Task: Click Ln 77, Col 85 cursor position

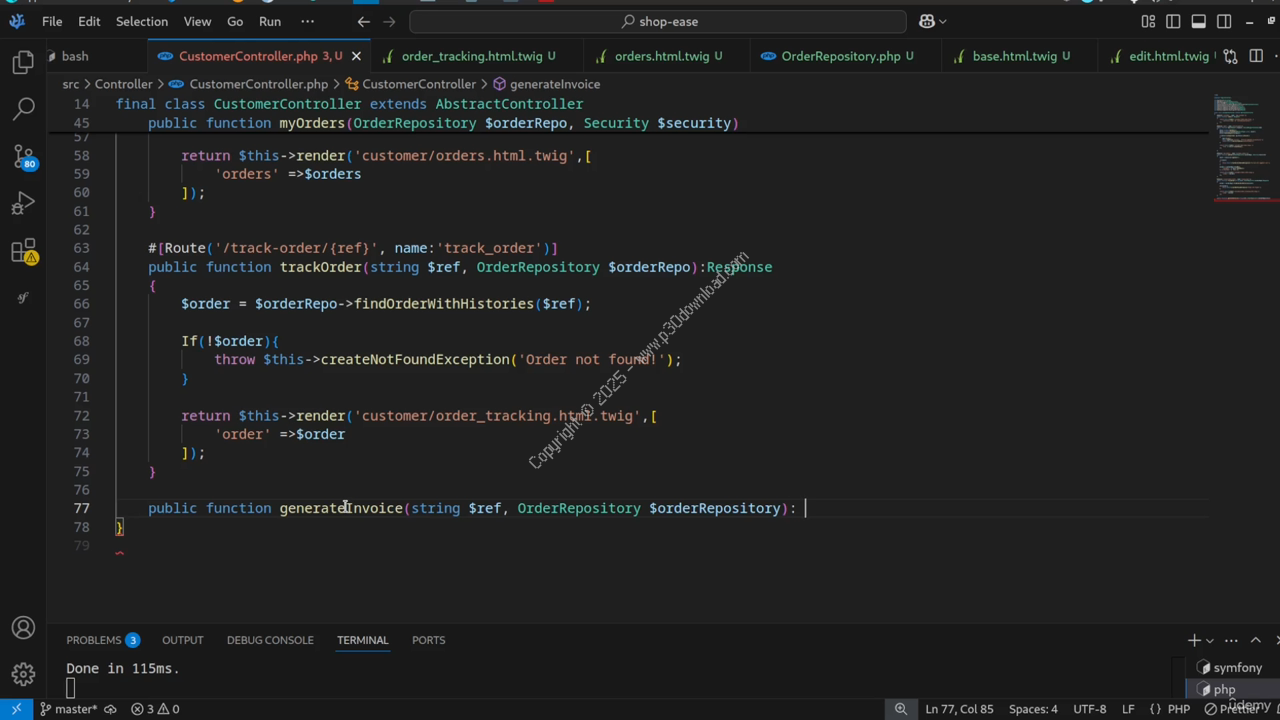Action: [960, 709]
